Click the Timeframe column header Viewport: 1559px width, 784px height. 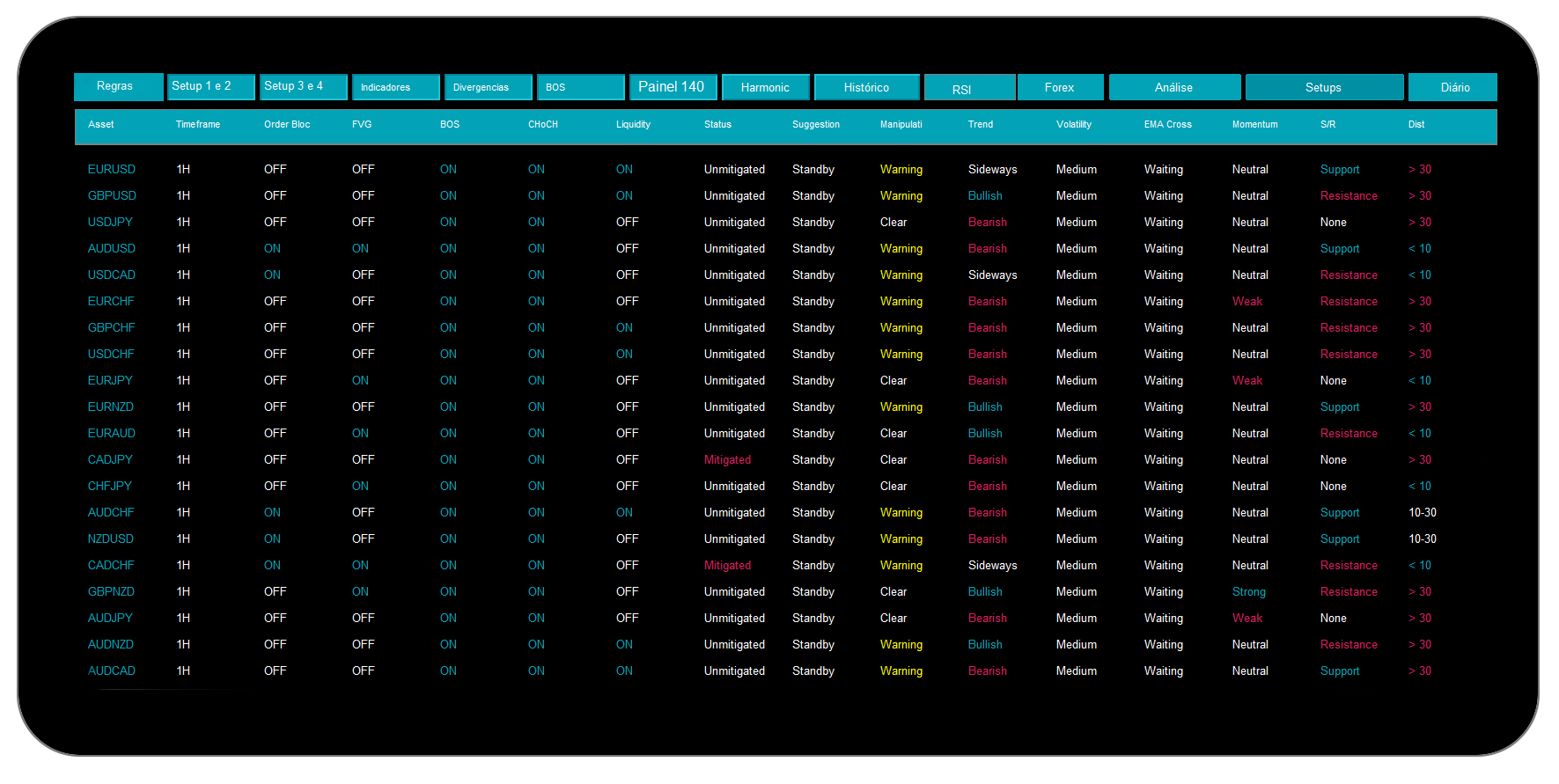198,125
